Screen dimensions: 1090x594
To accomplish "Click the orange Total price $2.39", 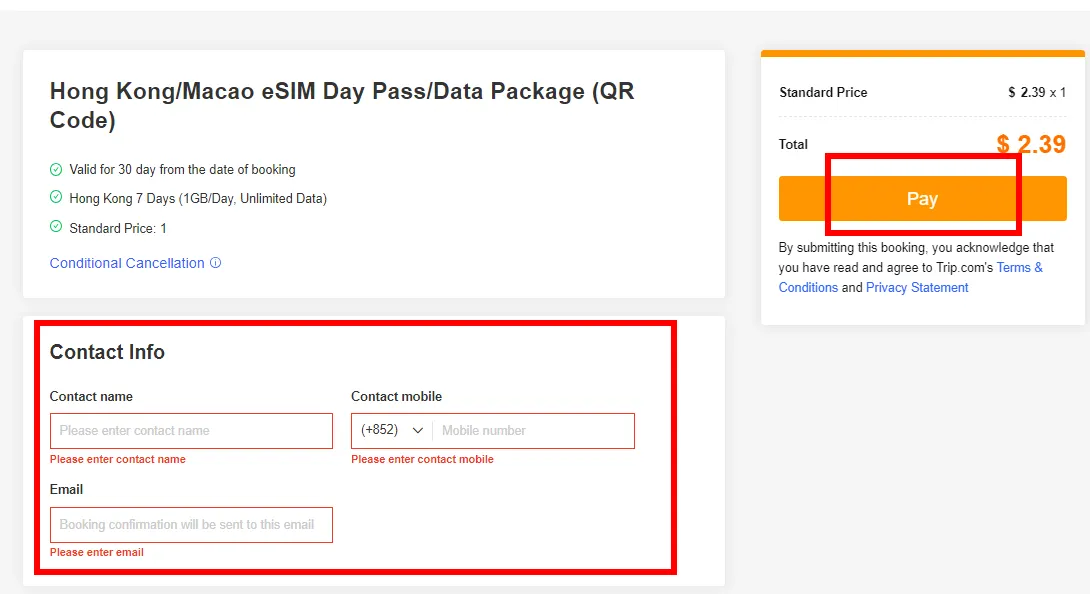I will point(1031,144).
